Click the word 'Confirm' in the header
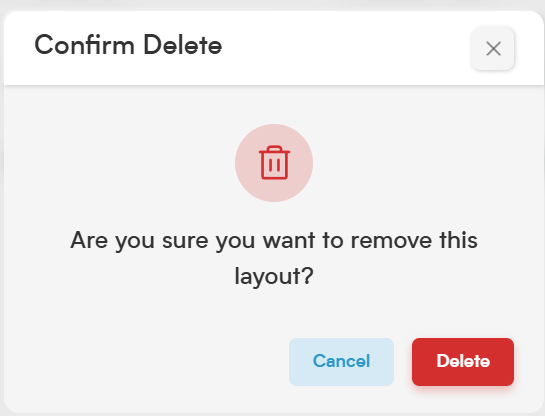This screenshot has width=545, height=416. pyautogui.click(x=84, y=45)
